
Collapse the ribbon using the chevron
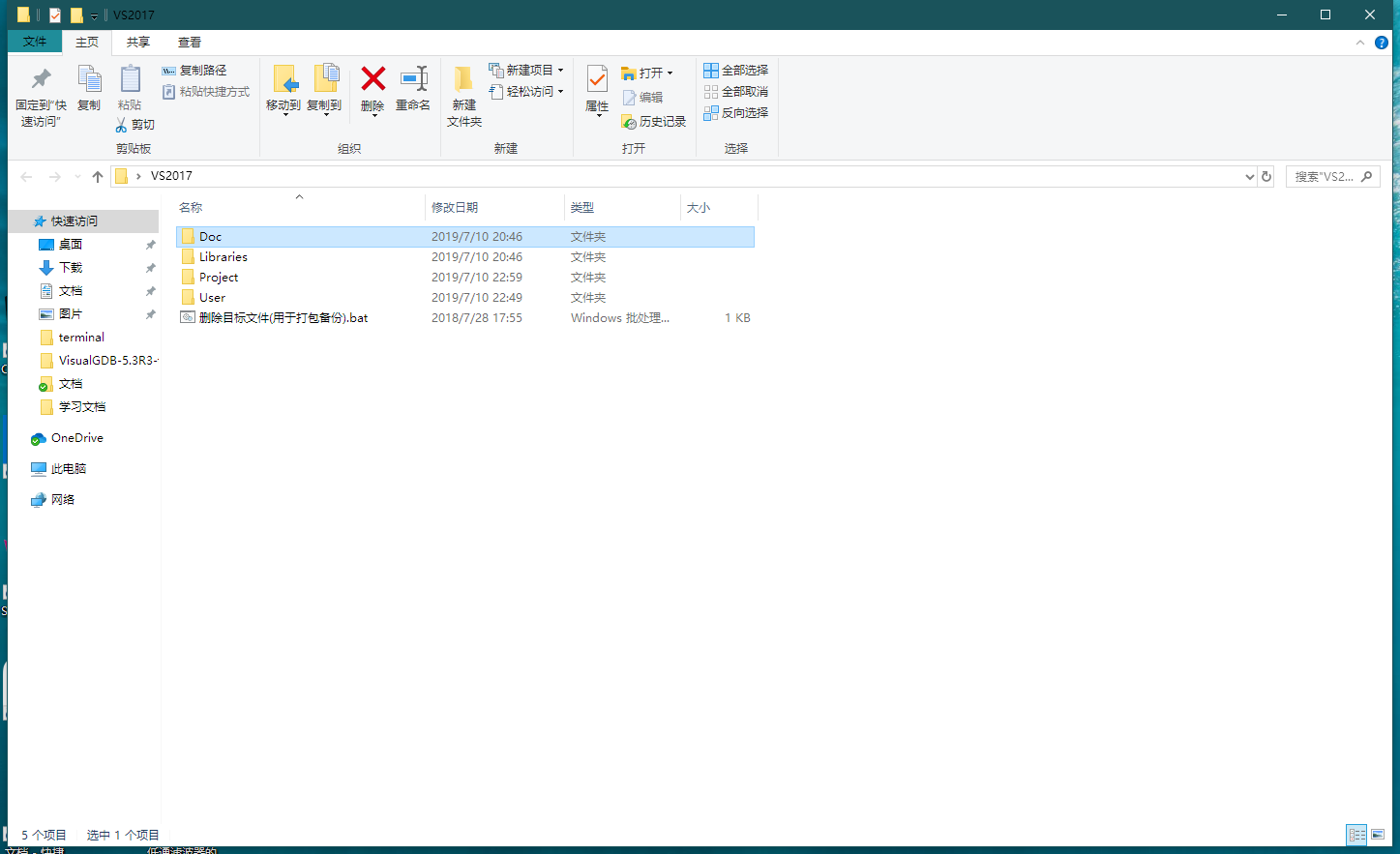(1359, 43)
